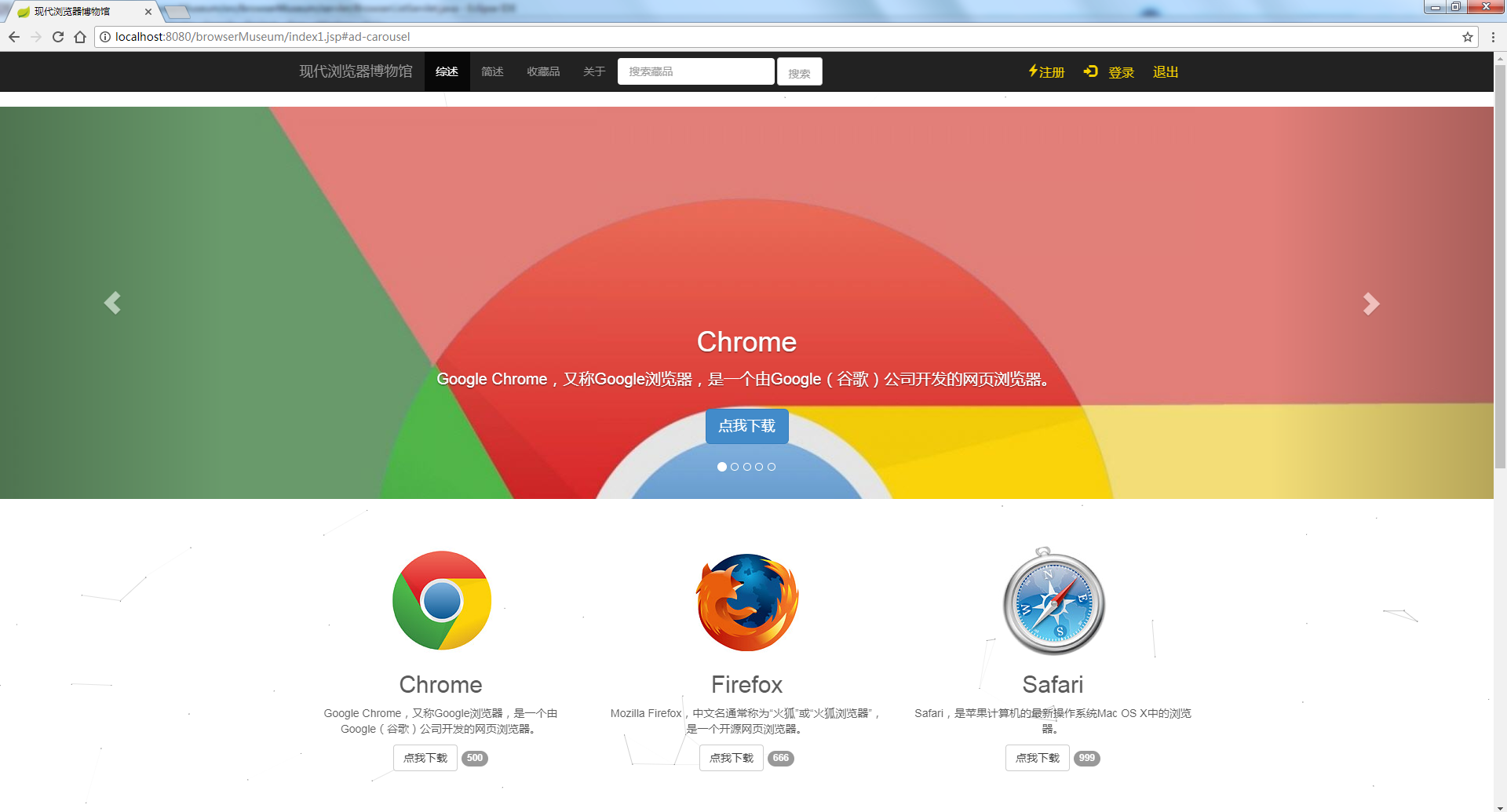Go to the 关于 navigation item
The height and width of the screenshot is (812, 1507).
pos(594,71)
